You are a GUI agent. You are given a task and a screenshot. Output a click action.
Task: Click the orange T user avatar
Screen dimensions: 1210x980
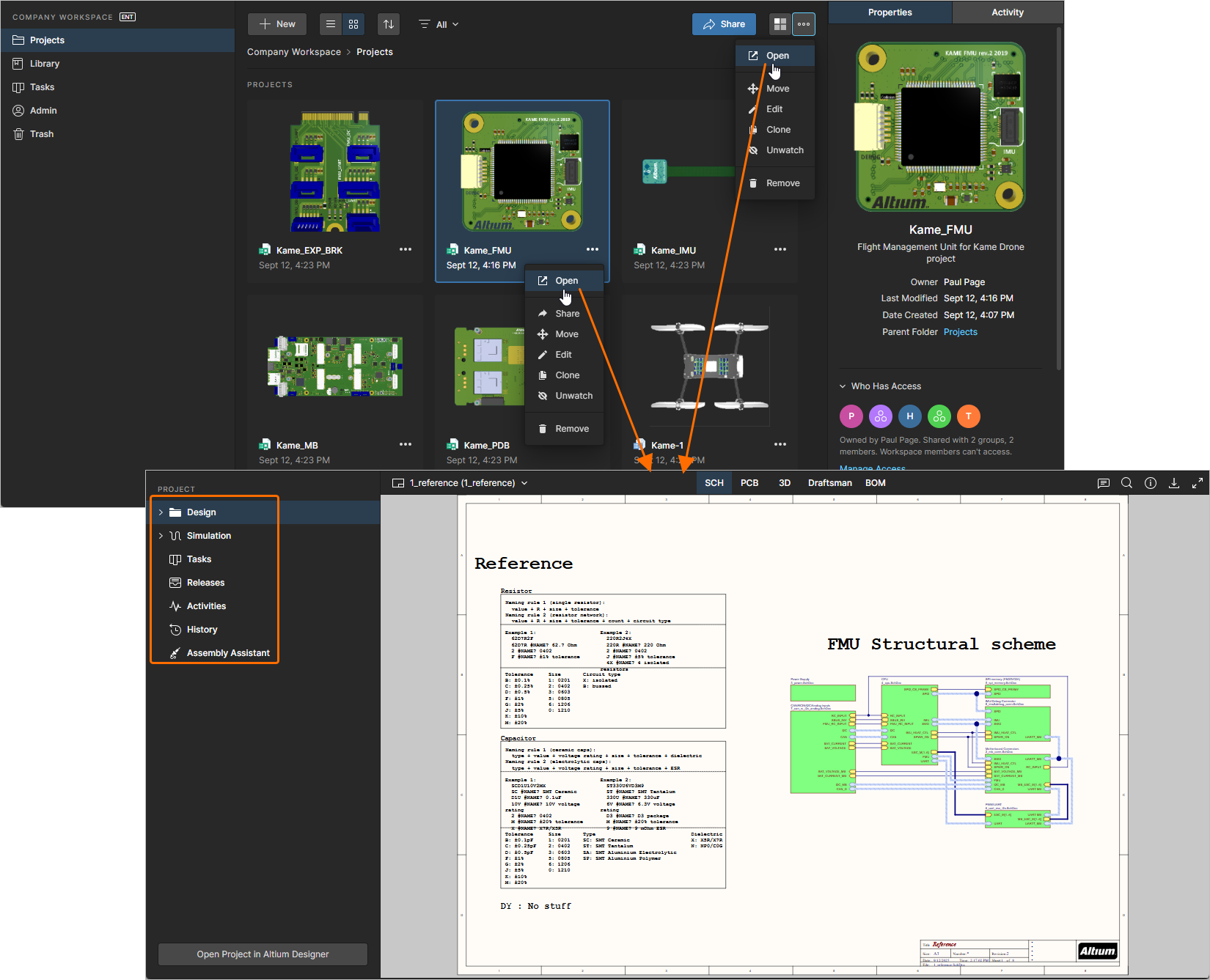click(x=968, y=416)
